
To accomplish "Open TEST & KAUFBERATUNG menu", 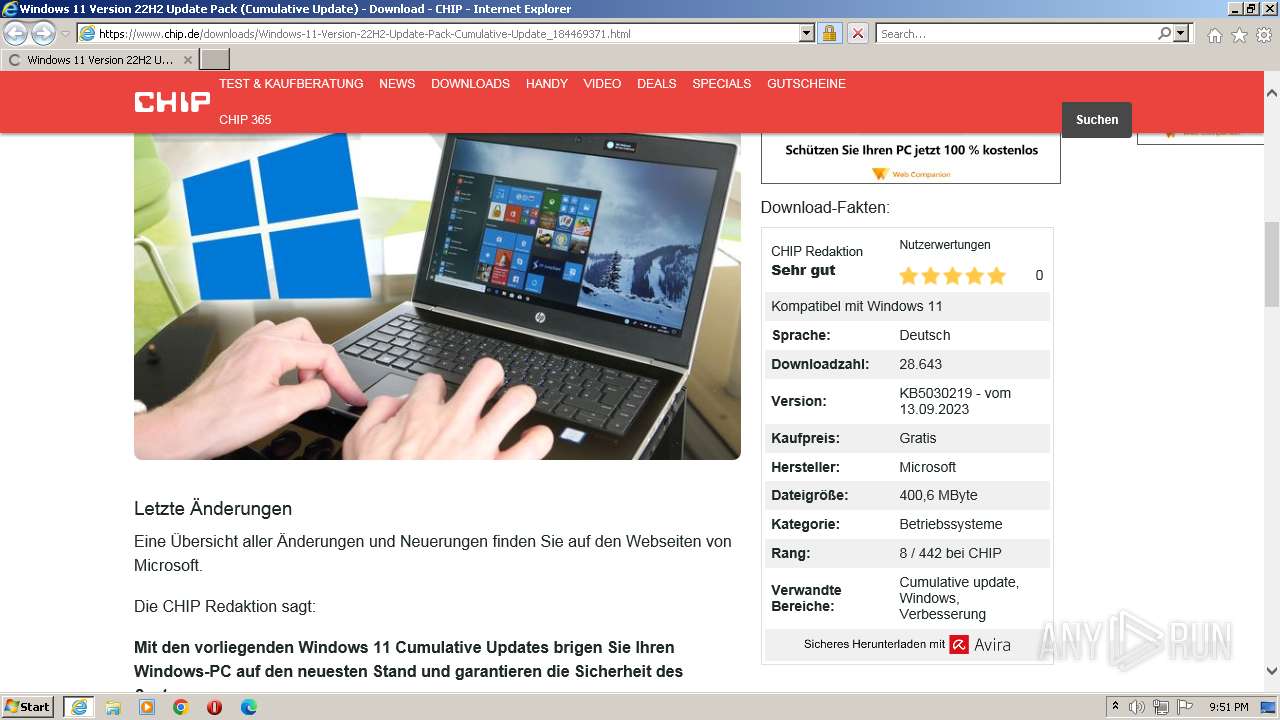I will (x=291, y=84).
